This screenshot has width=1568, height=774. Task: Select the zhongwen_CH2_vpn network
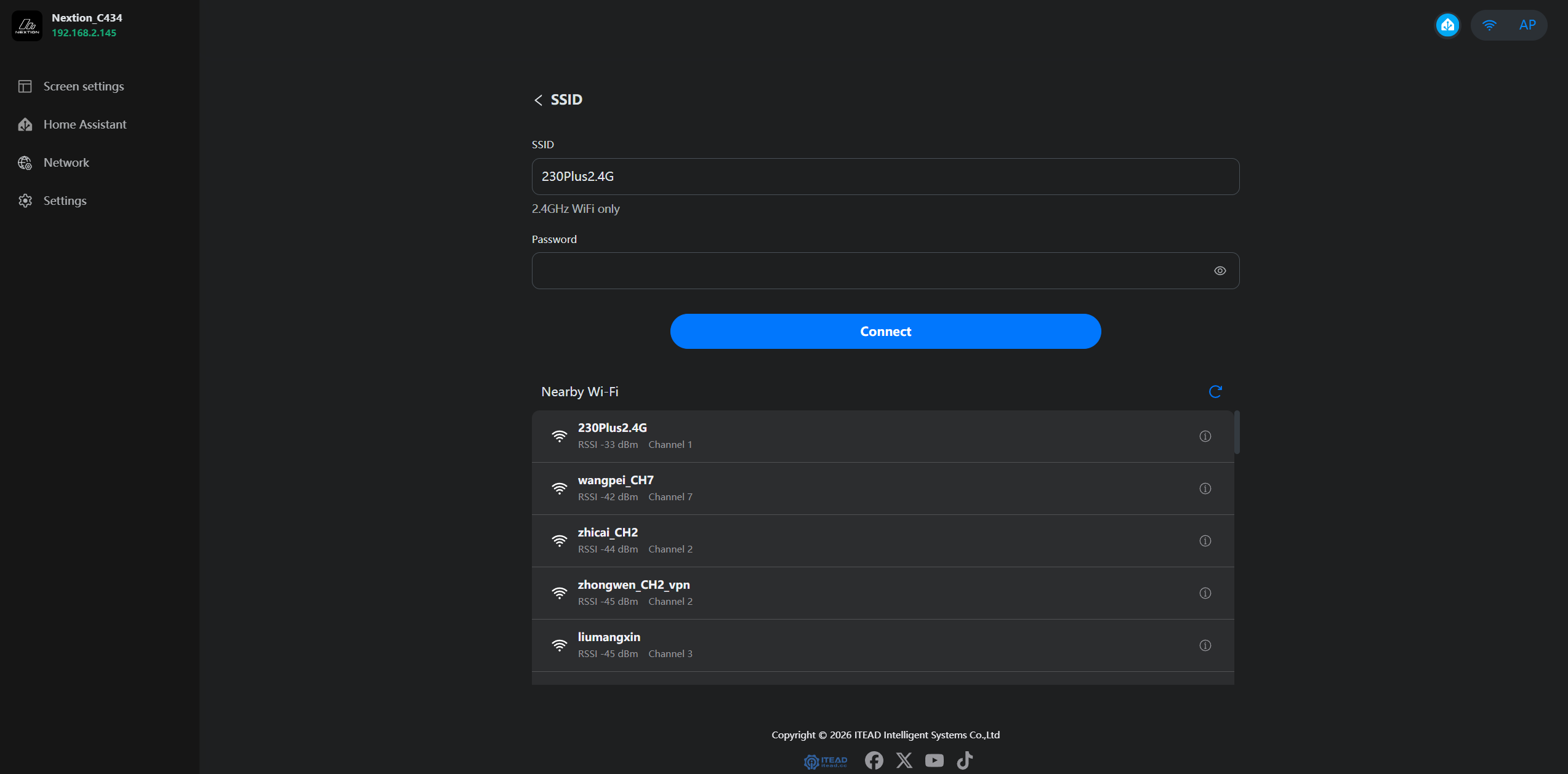(x=883, y=593)
